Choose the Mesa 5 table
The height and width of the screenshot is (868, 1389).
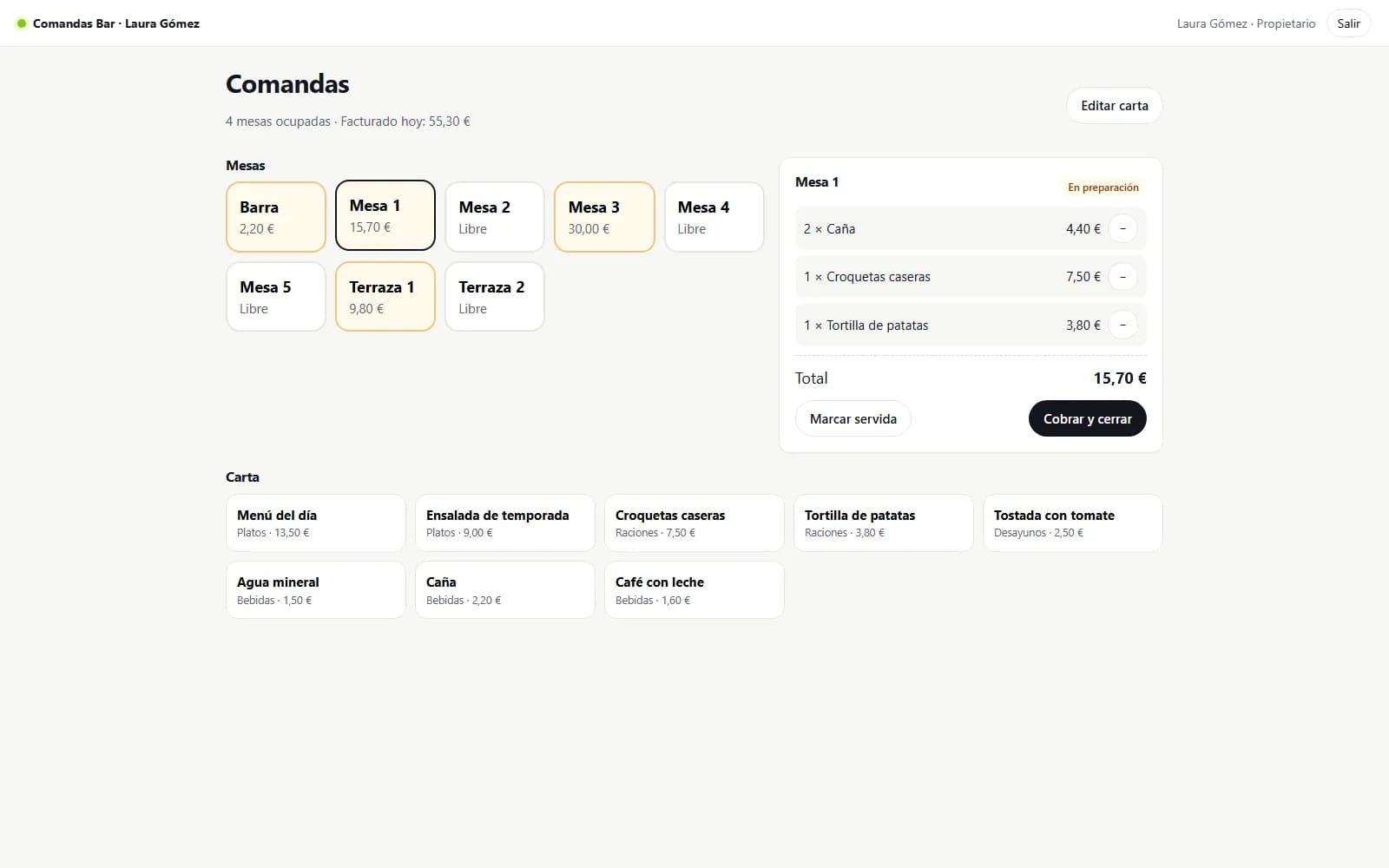276,297
